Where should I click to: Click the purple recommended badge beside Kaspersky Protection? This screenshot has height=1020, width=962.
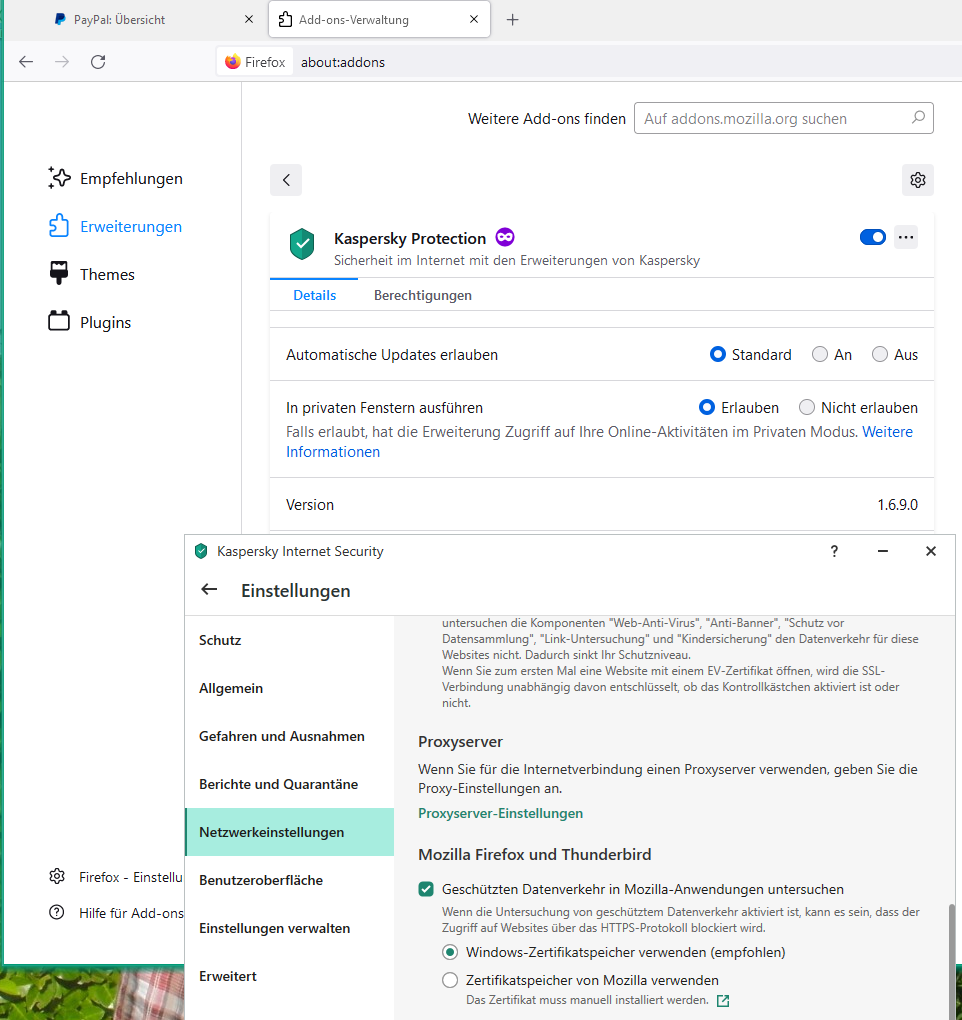tap(505, 237)
